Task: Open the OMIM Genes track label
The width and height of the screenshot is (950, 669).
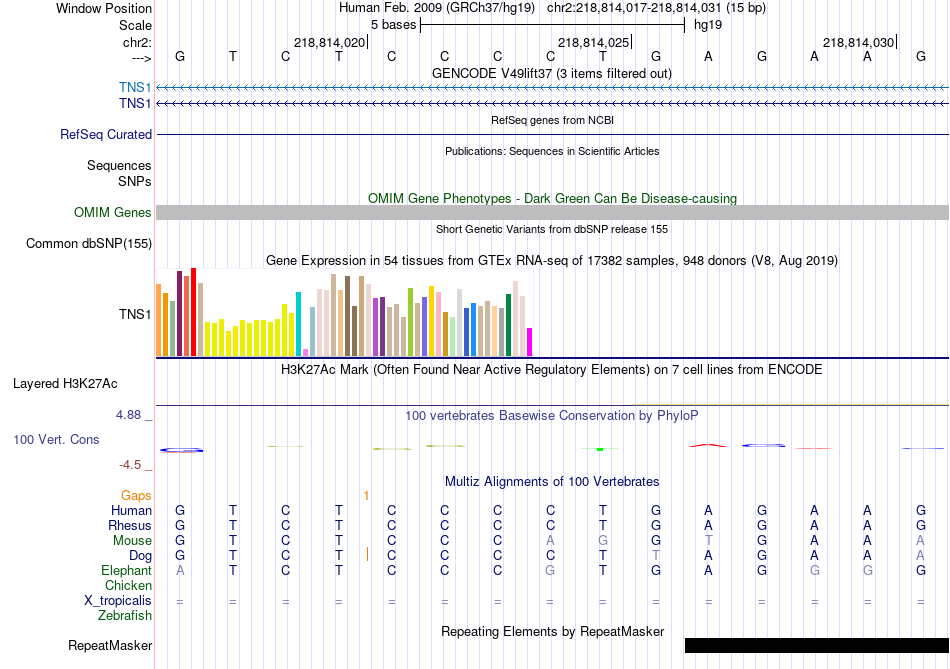Action: (112, 212)
